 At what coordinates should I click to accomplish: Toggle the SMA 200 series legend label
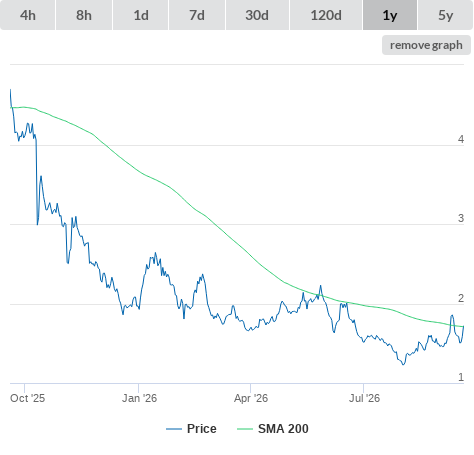tap(283, 429)
